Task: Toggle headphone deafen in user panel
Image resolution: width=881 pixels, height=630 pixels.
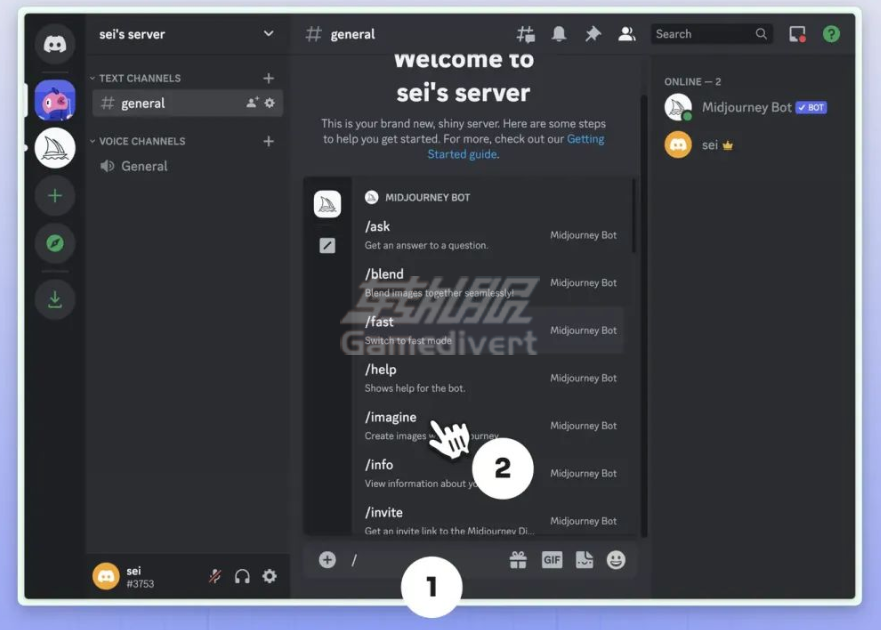Action: tap(242, 576)
